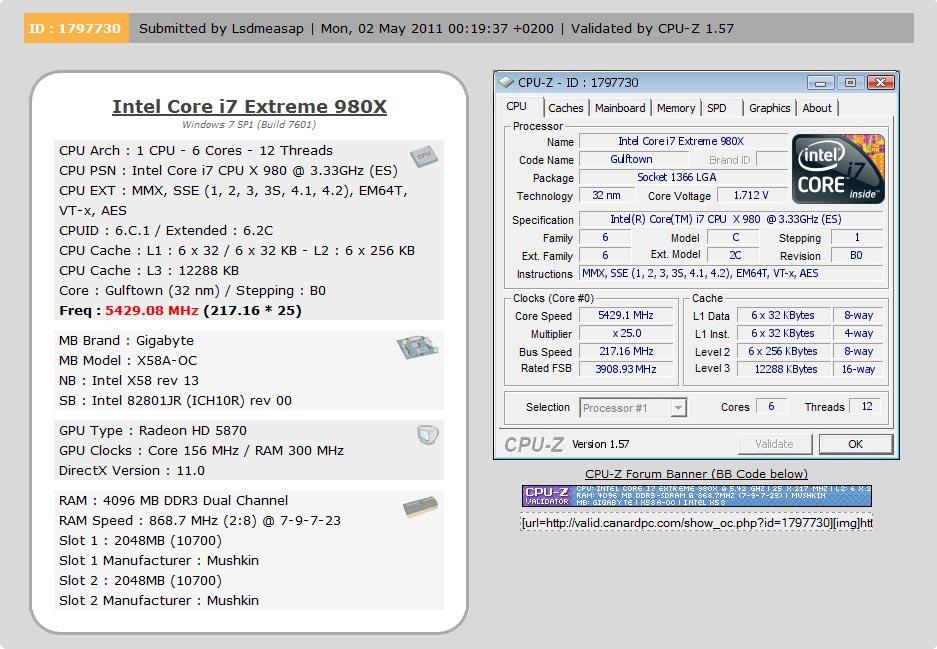
Task: Click the Instructions field in CPU-Z
Action: 731,273
